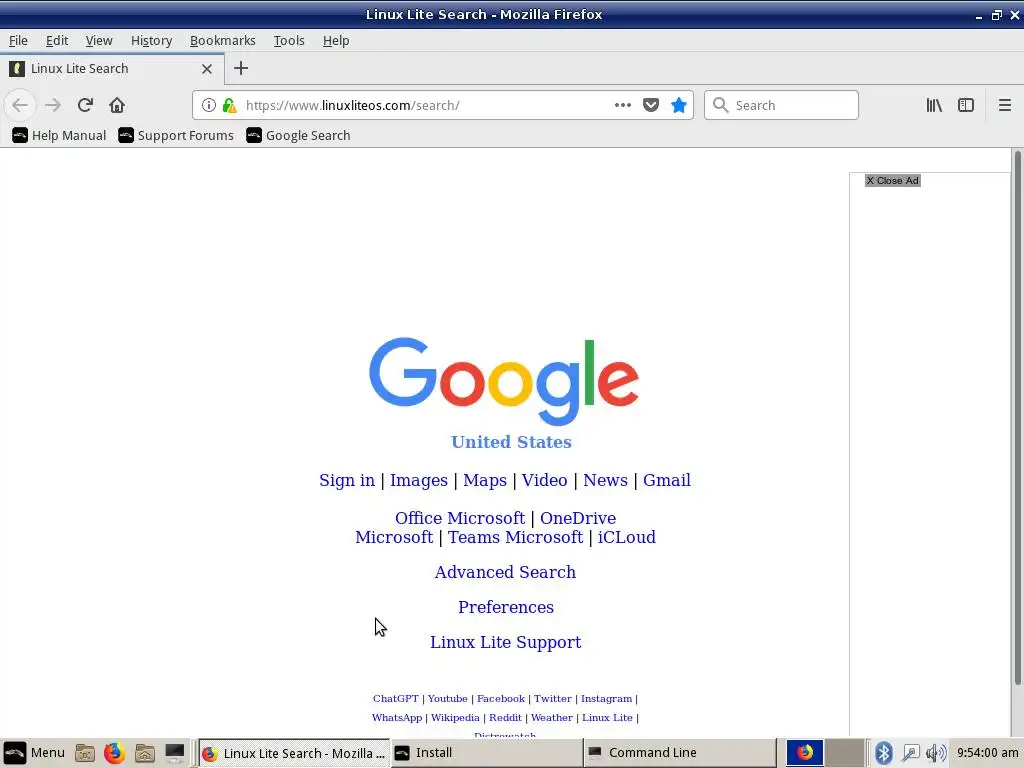Open the Weather link

click(x=552, y=718)
